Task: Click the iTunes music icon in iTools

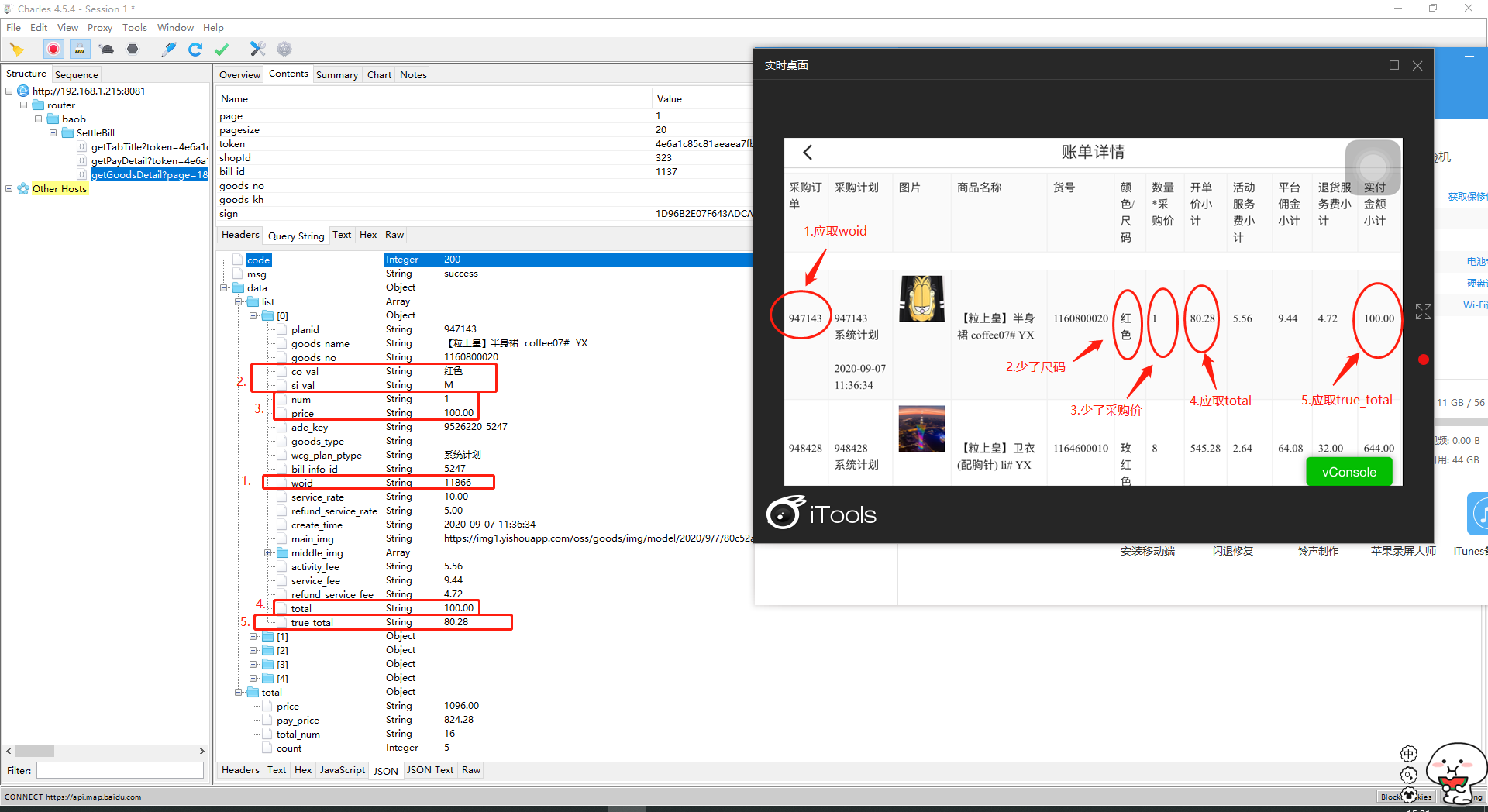Action: click(x=1478, y=514)
